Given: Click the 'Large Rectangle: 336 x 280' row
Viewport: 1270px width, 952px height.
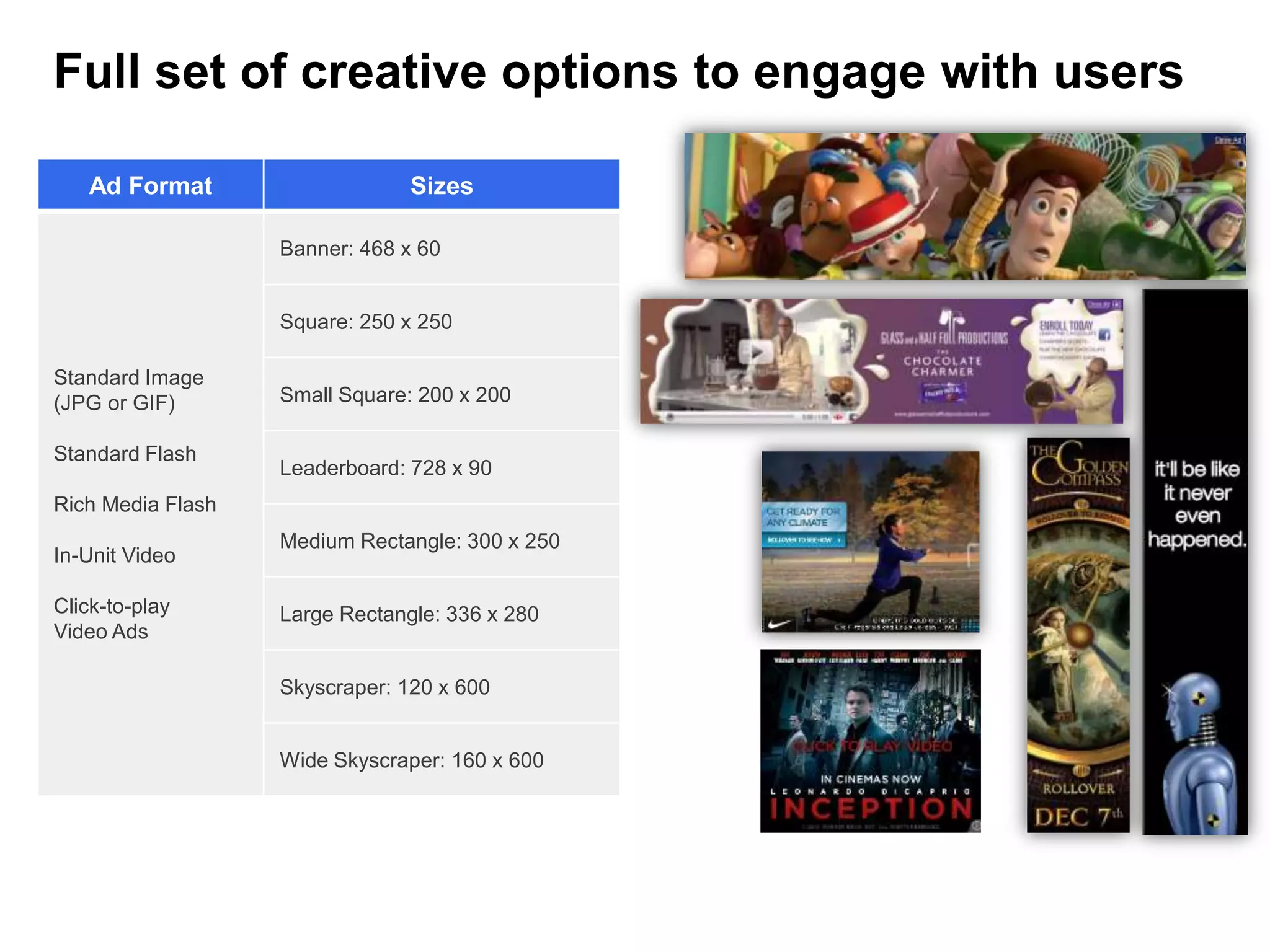Looking at the screenshot, I should 442,614.
